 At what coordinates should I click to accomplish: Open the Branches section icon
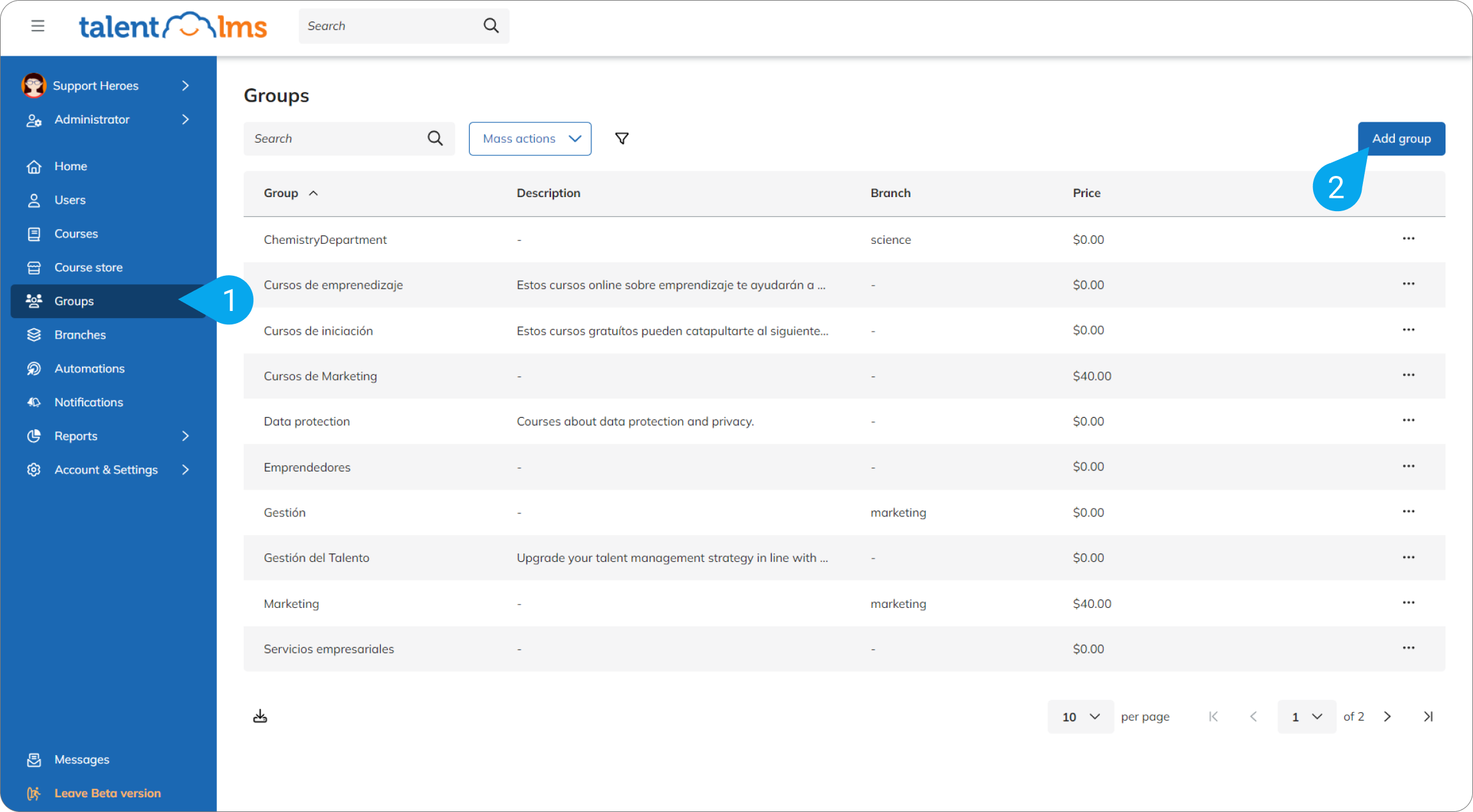pos(34,334)
